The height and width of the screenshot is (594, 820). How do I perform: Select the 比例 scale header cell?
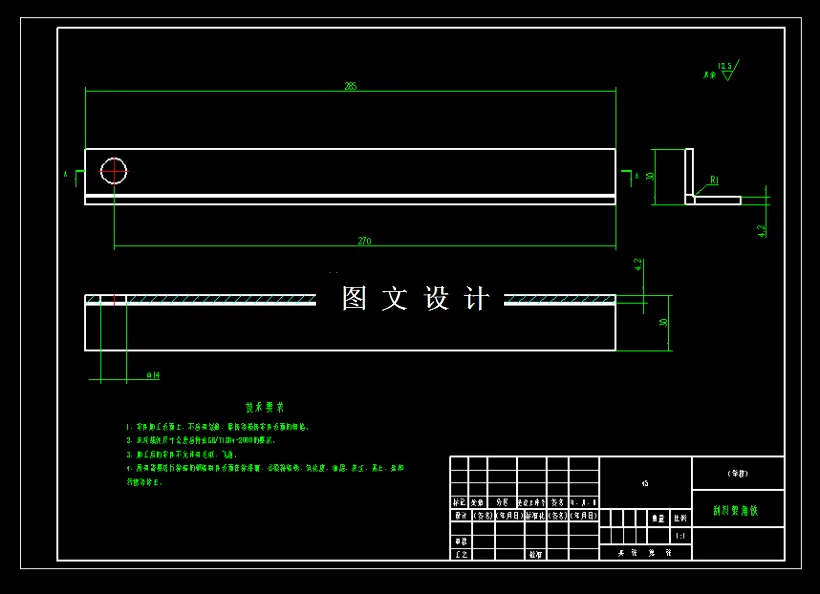(680, 518)
